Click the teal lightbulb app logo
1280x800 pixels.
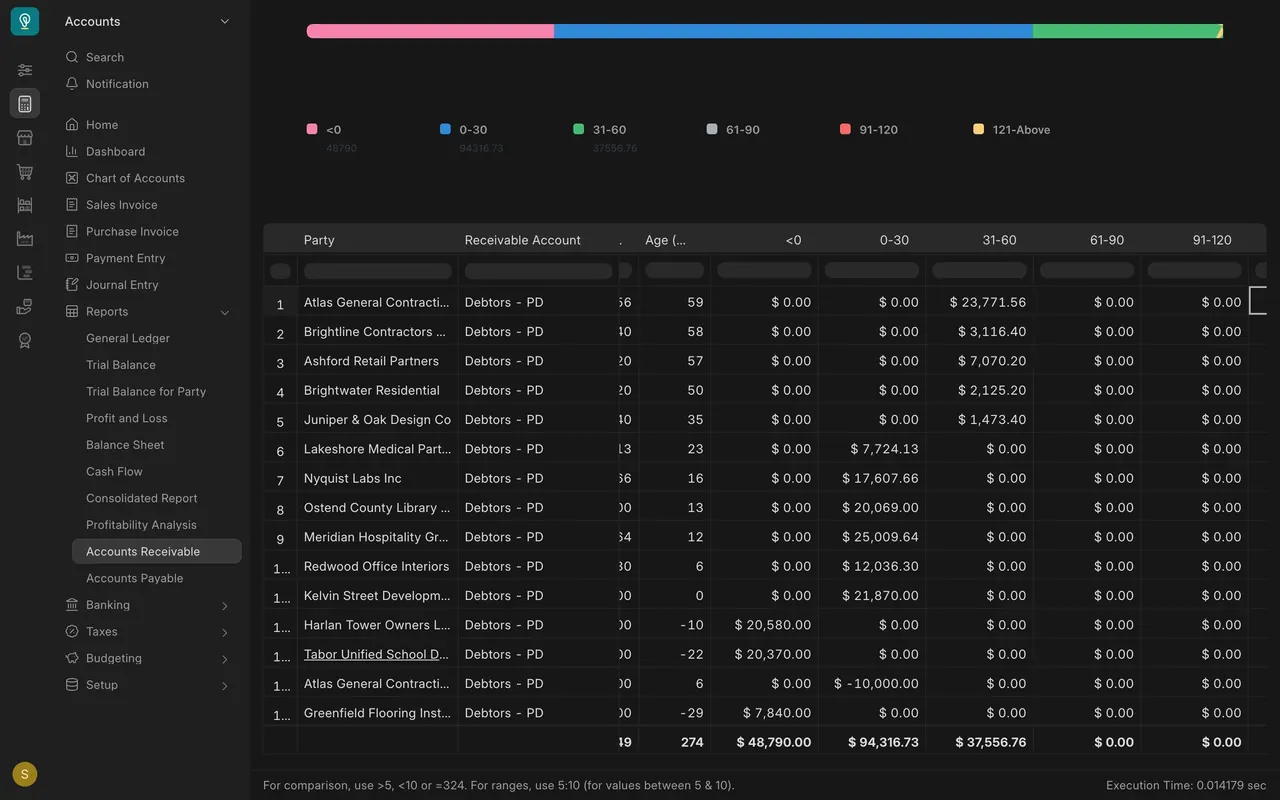click(x=25, y=21)
